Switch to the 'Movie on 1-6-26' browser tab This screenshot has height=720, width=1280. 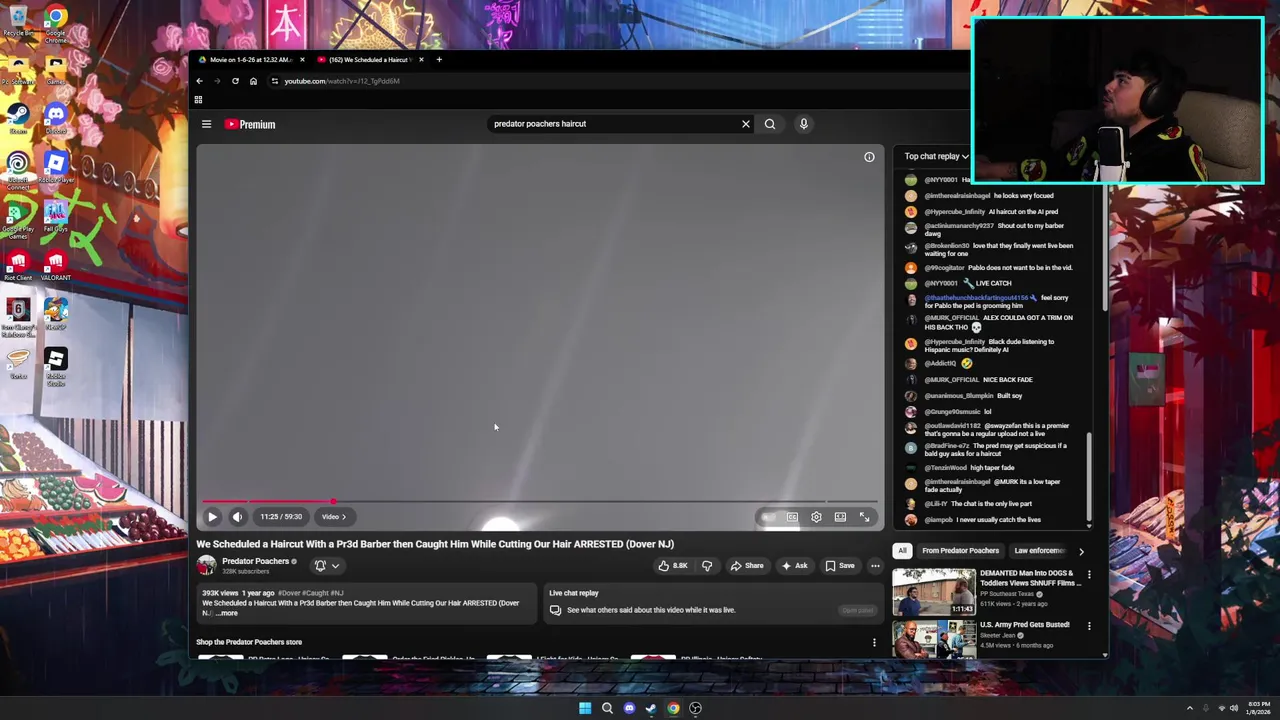pyautogui.click(x=250, y=60)
